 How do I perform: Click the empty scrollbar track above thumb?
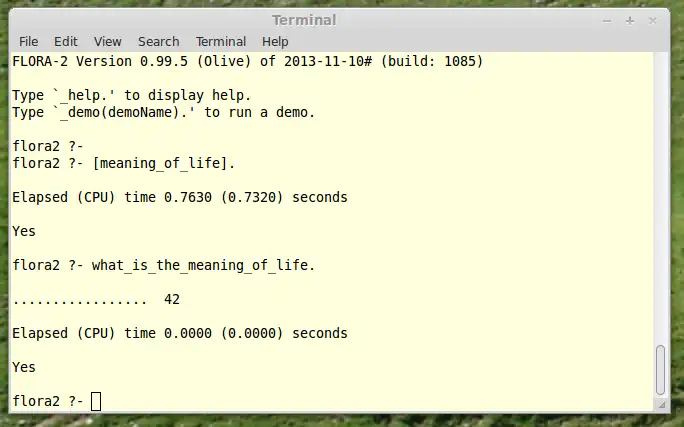point(659,200)
